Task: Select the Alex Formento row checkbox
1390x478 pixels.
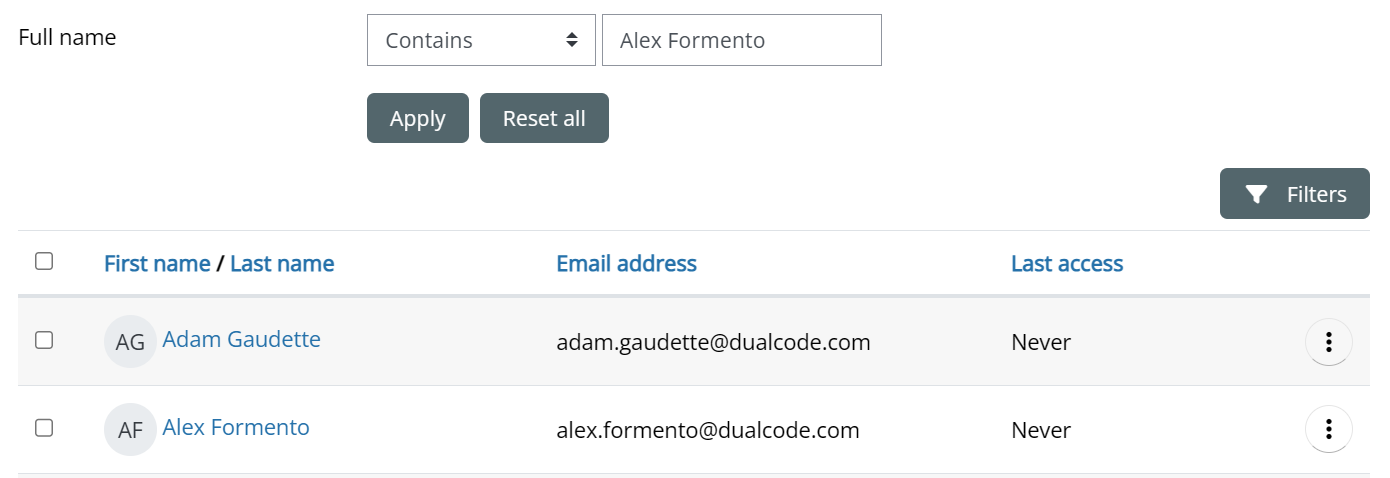Action: pos(44,428)
